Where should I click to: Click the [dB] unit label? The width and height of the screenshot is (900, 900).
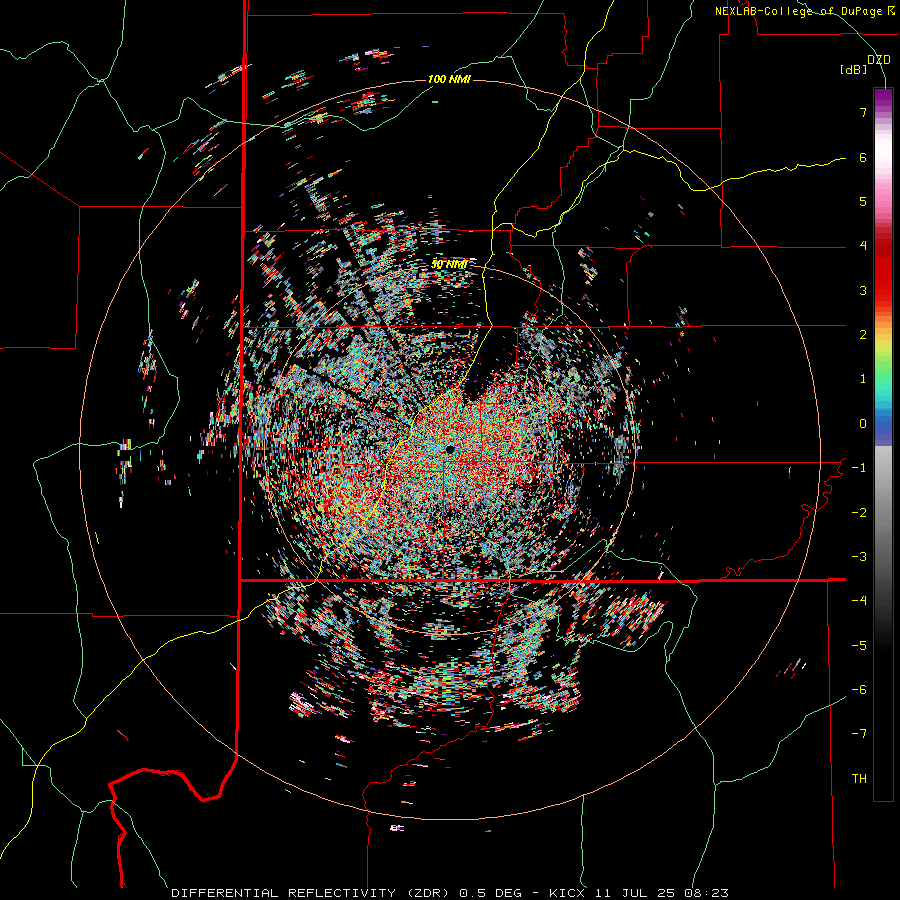tap(854, 70)
